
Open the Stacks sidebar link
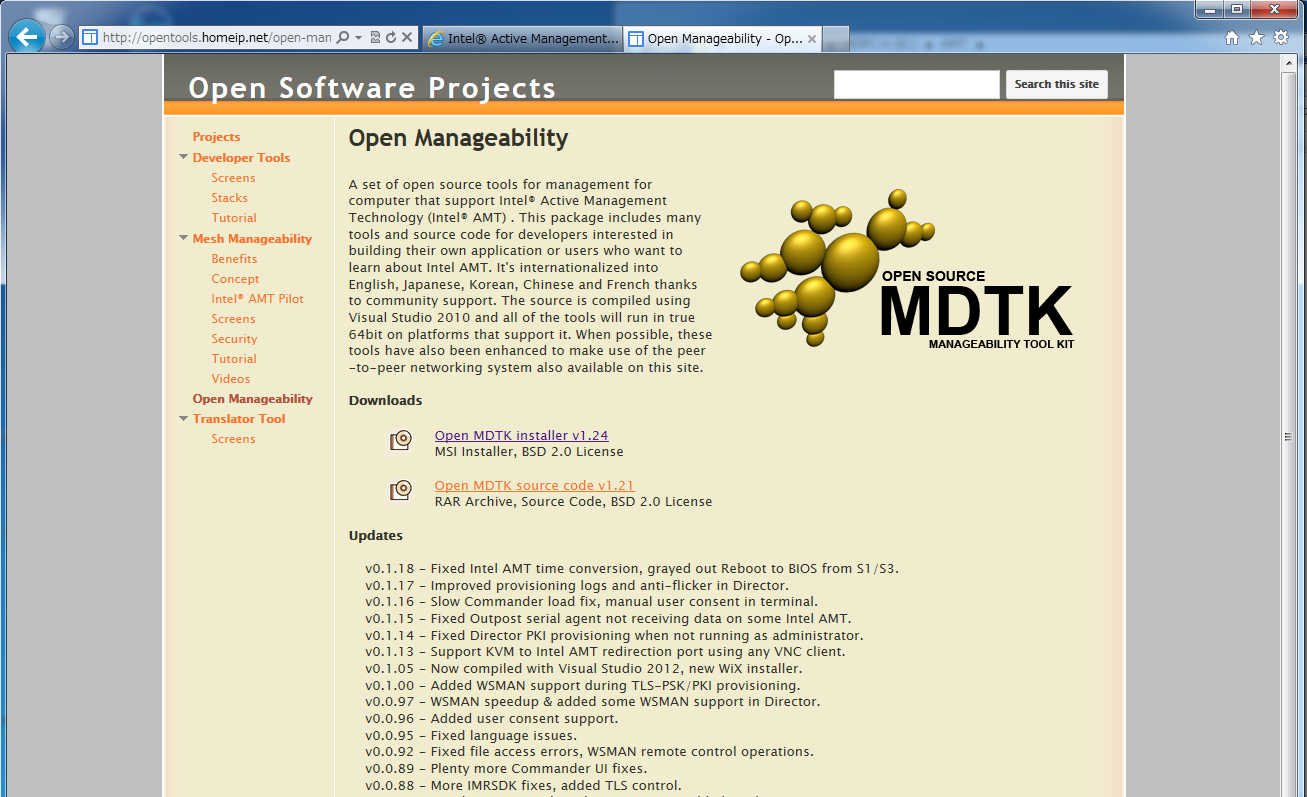click(229, 198)
